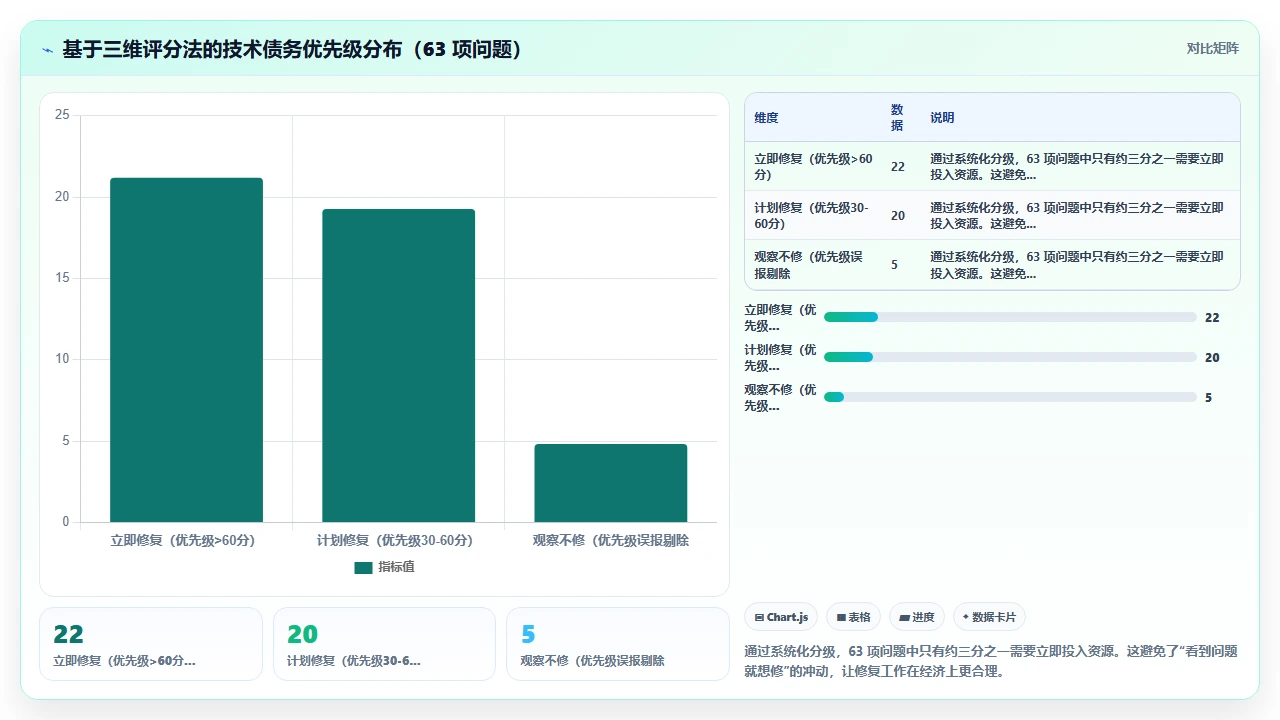Viewport: 1280px width, 720px height.
Task: Click the 观察不修 progress bar showing 5
Action: pyautogui.click(x=1010, y=397)
